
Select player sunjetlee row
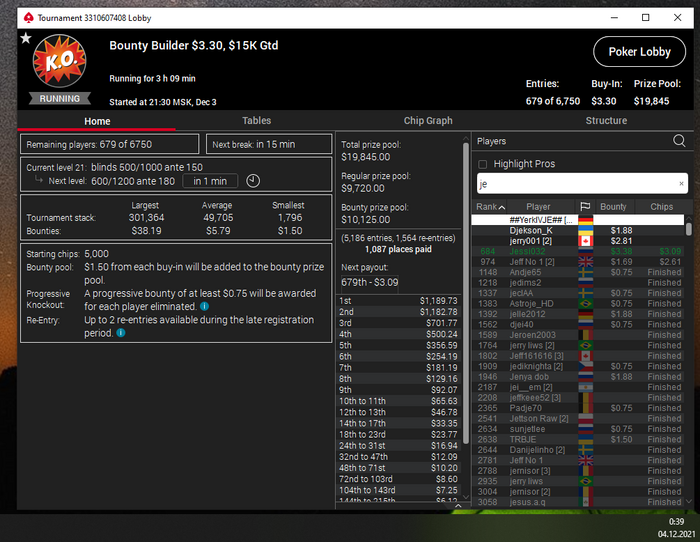578,429
